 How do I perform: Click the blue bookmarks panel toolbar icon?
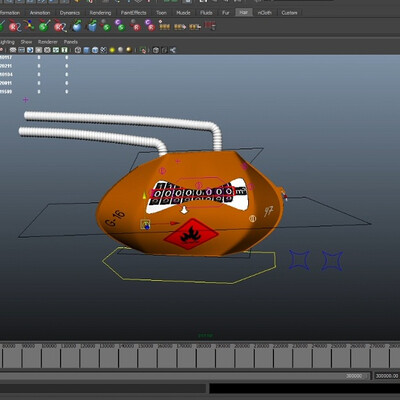(30, 50)
